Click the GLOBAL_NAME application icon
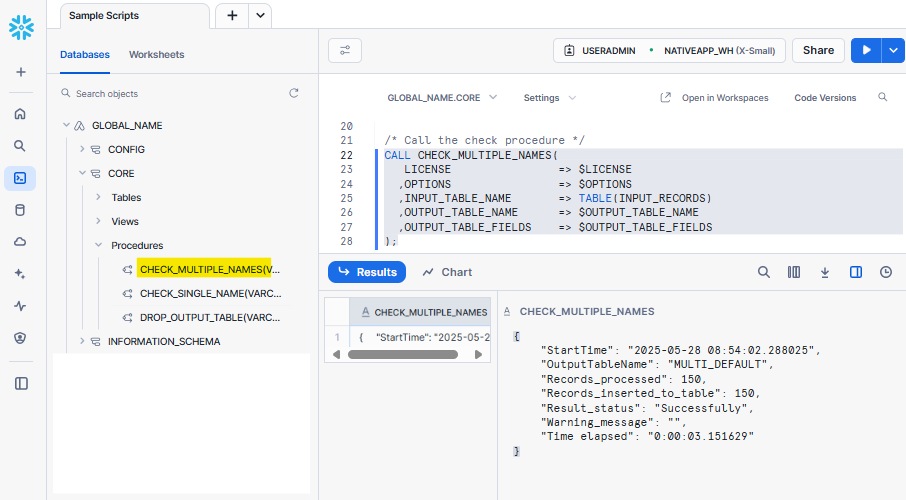The height and width of the screenshot is (500, 906). pyautogui.click(x=80, y=125)
